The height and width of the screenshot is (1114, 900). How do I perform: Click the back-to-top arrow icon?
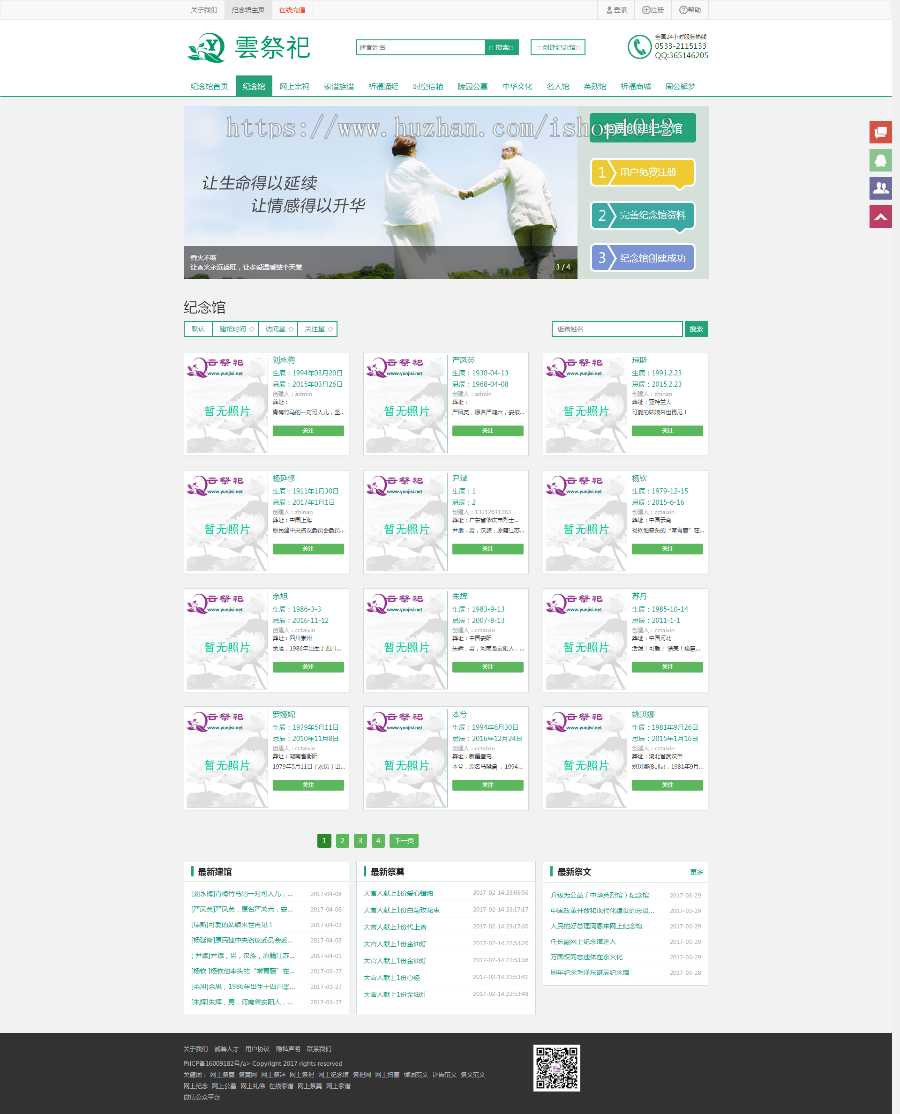(x=880, y=216)
